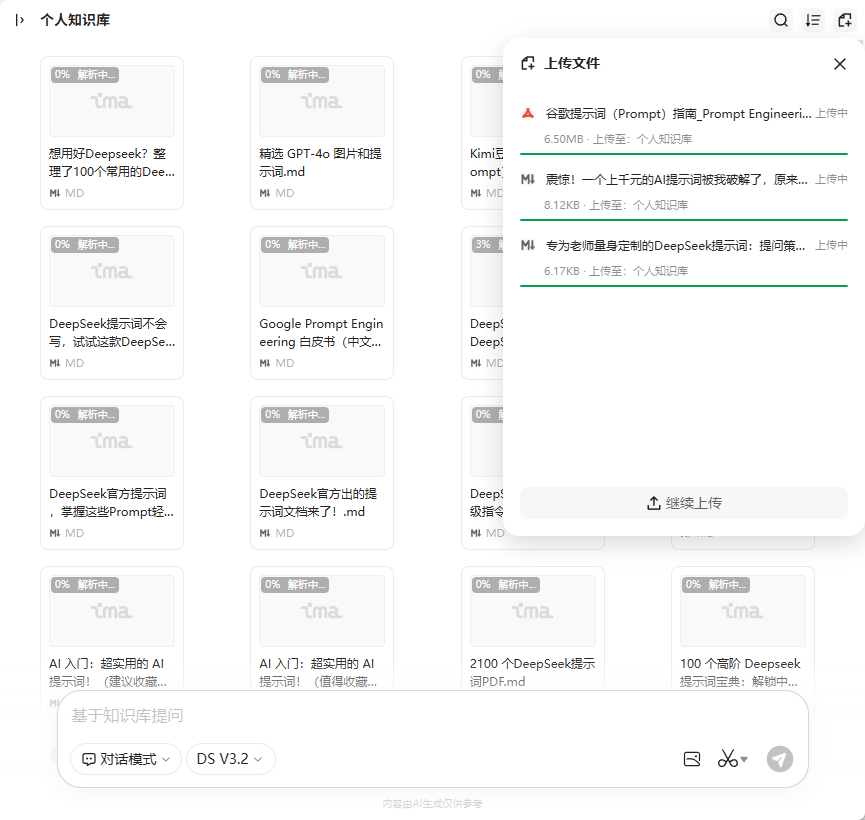
Task: Click the send message paper-plane button
Action: pyautogui.click(x=780, y=759)
